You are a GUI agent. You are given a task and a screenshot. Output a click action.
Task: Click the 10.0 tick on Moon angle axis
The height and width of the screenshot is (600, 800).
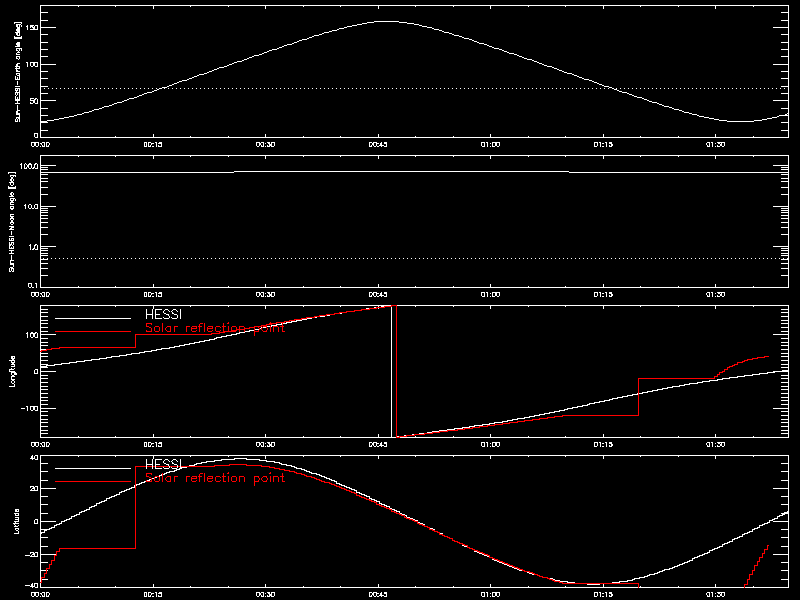point(31,207)
